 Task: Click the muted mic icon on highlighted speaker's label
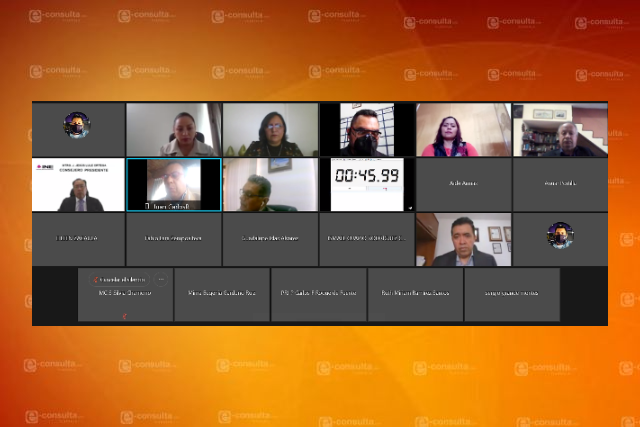coord(149,206)
